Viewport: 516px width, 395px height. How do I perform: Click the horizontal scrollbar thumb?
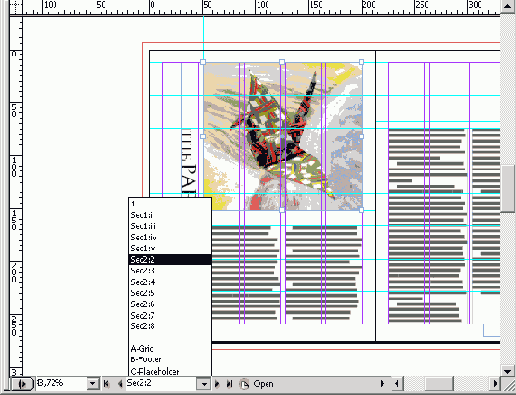pos(439,384)
